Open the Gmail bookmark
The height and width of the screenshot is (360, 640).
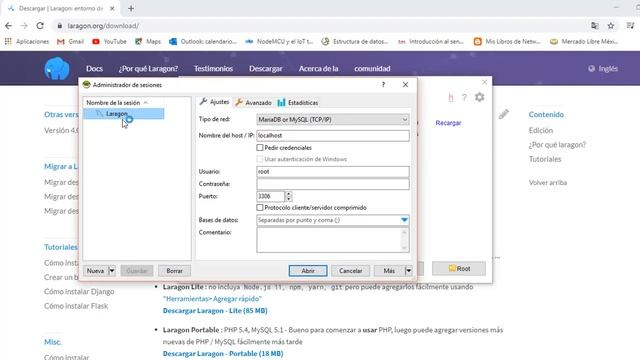70,41
